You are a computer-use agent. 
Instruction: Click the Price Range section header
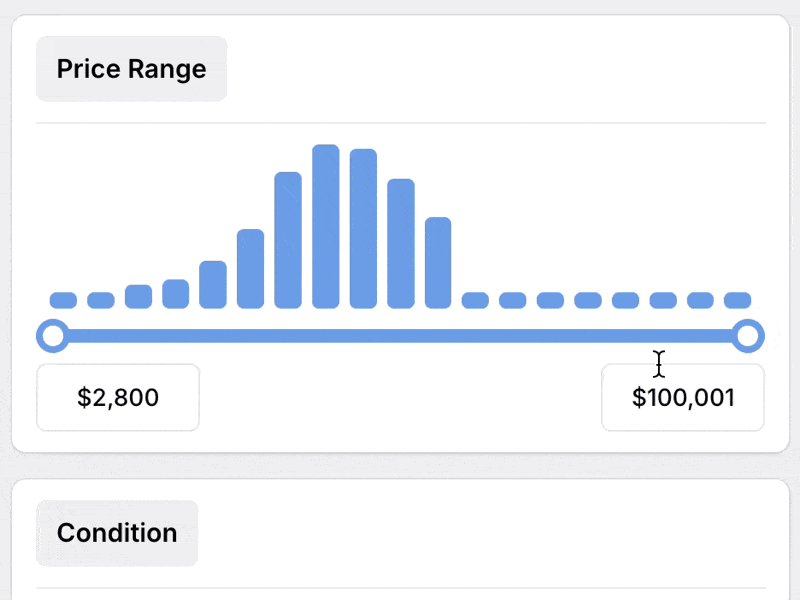click(x=131, y=69)
